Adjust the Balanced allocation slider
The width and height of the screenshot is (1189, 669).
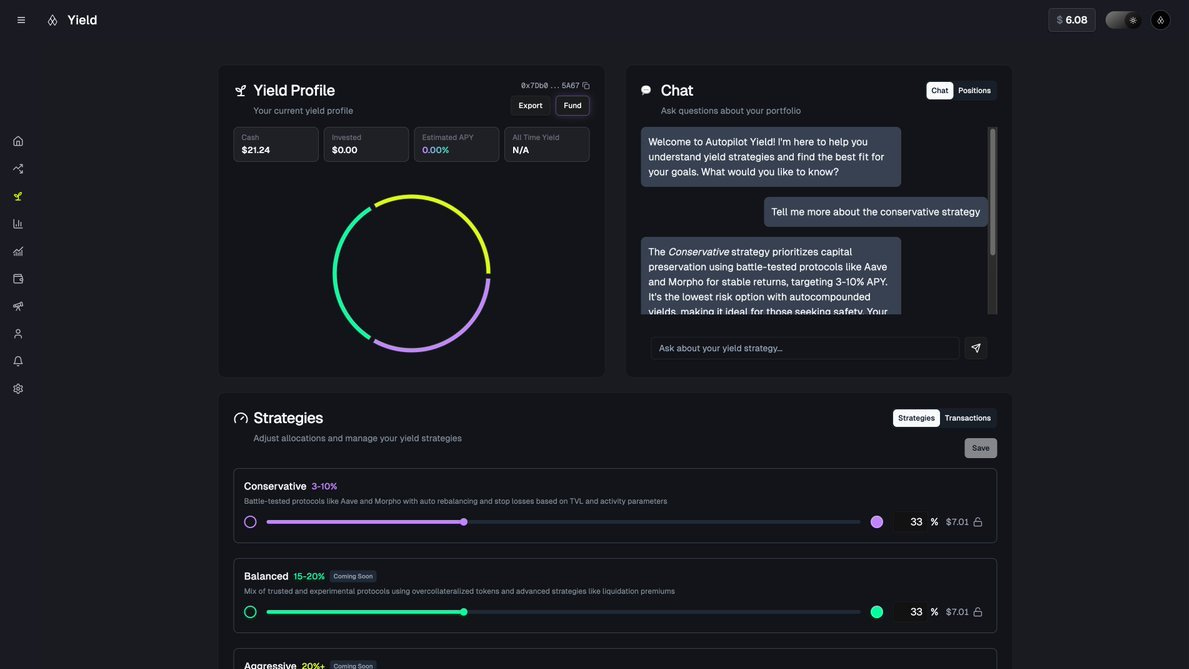click(563, 612)
